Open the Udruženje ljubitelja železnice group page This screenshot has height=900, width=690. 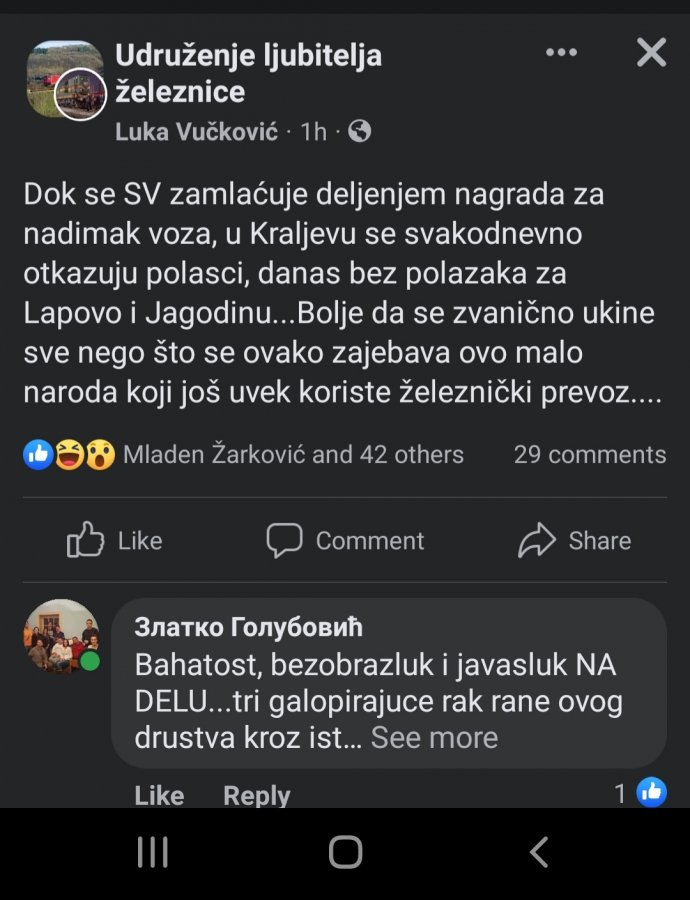pos(248,73)
